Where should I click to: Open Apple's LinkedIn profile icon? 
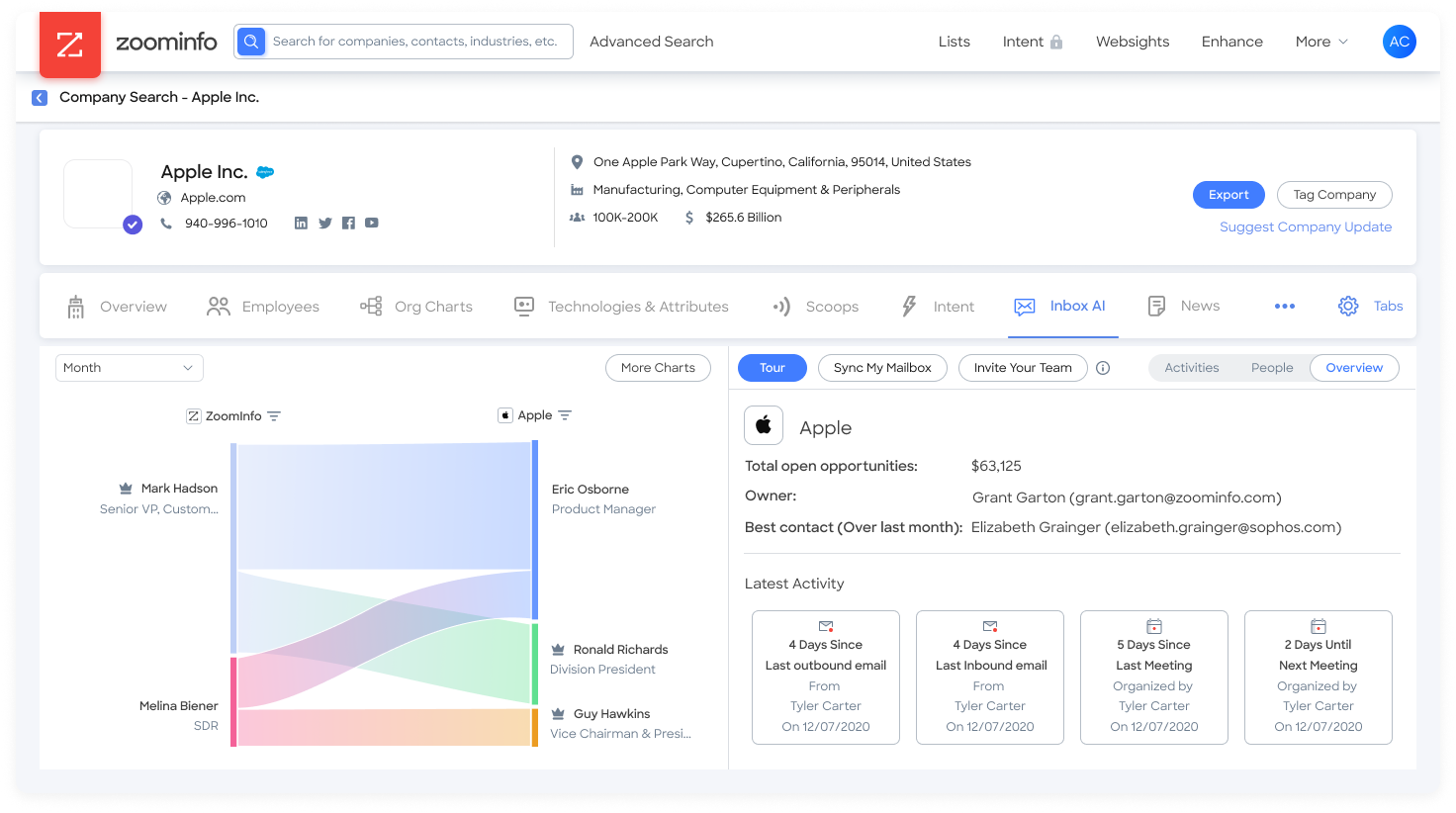301,224
